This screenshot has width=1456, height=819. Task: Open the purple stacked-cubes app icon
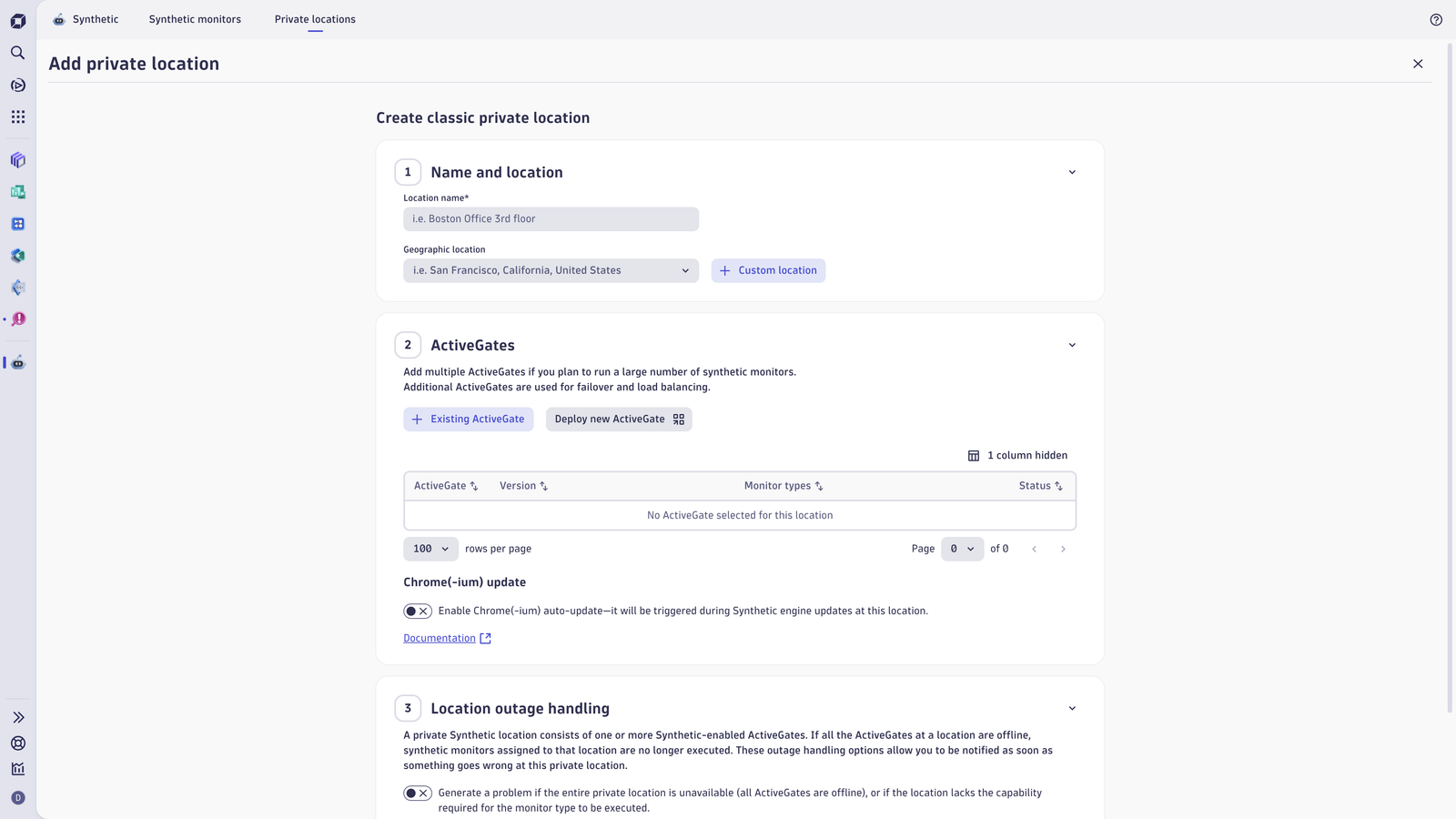coord(18,160)
